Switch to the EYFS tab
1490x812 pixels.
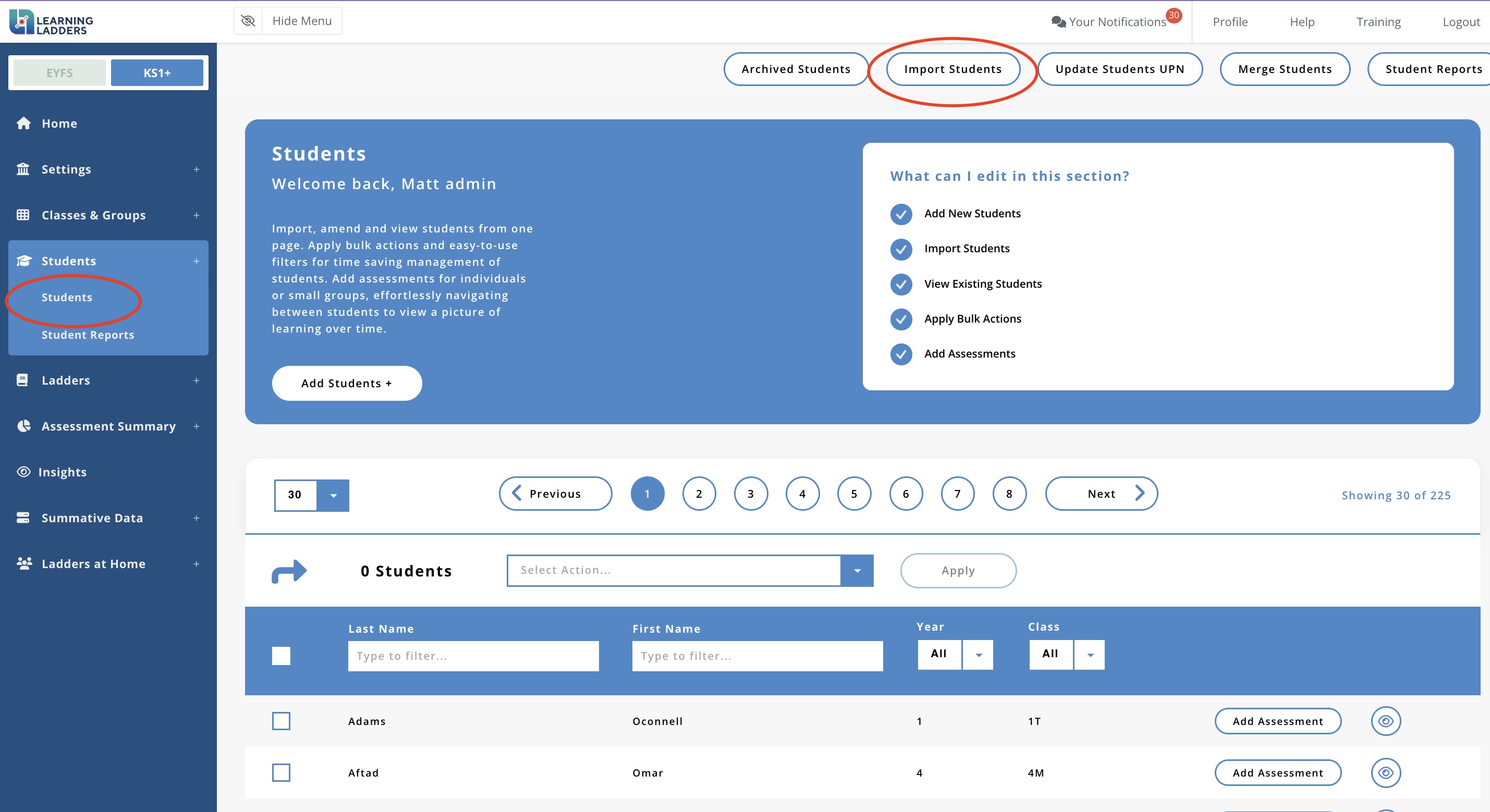tap(59, 73)
